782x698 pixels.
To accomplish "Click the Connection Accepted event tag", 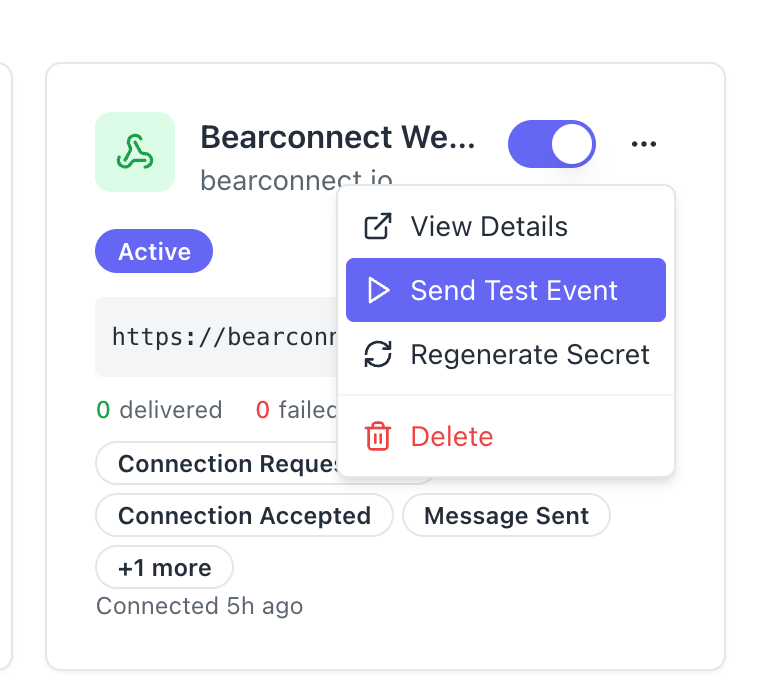I will (x=244, y=516).
